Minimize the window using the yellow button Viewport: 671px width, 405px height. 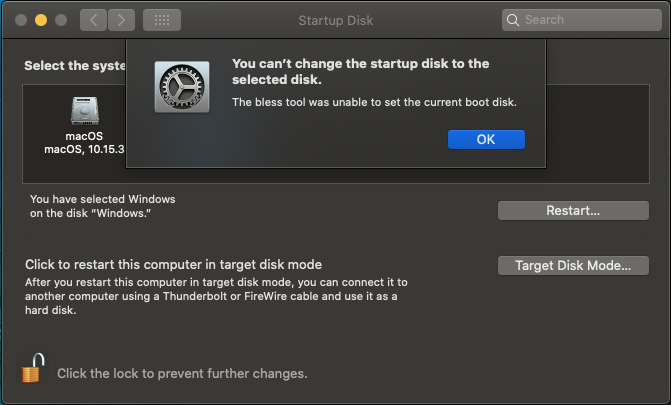(41, 19)
